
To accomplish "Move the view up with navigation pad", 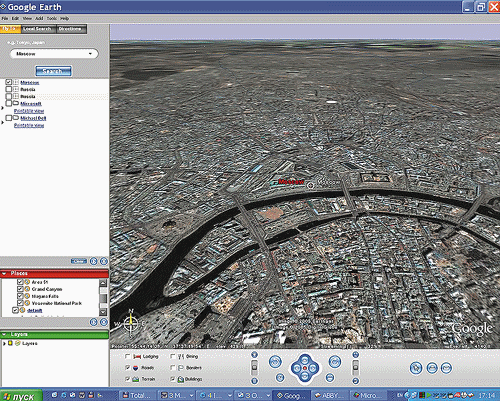I will tap(305, 360).
